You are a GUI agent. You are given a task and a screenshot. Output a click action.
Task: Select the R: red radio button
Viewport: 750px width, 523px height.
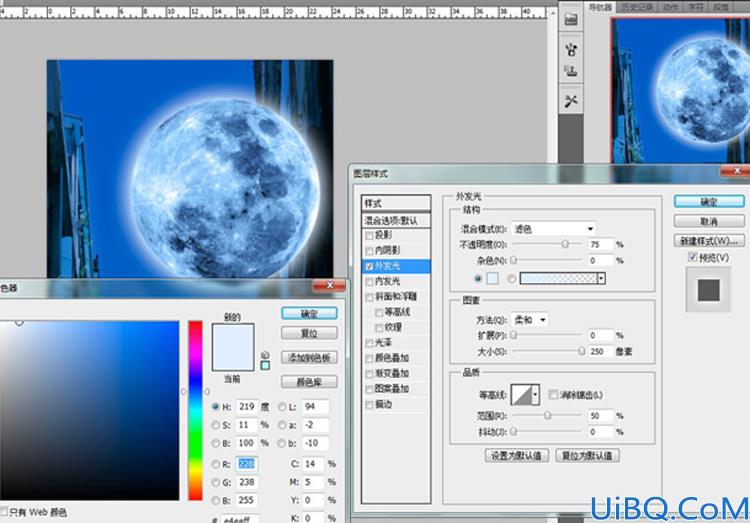215,464
